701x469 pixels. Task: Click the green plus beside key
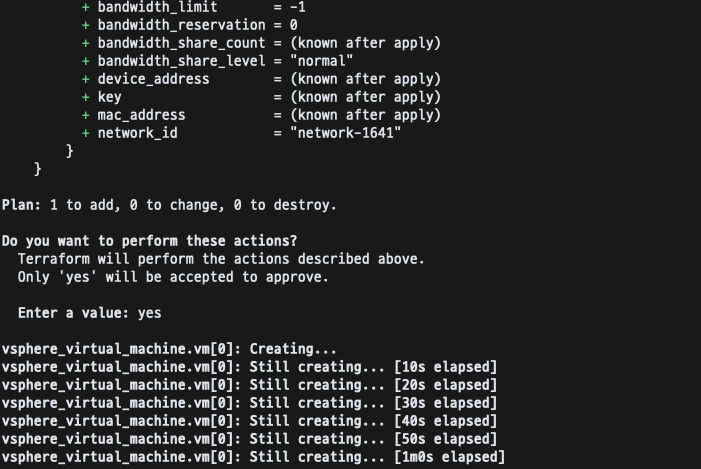86,97
